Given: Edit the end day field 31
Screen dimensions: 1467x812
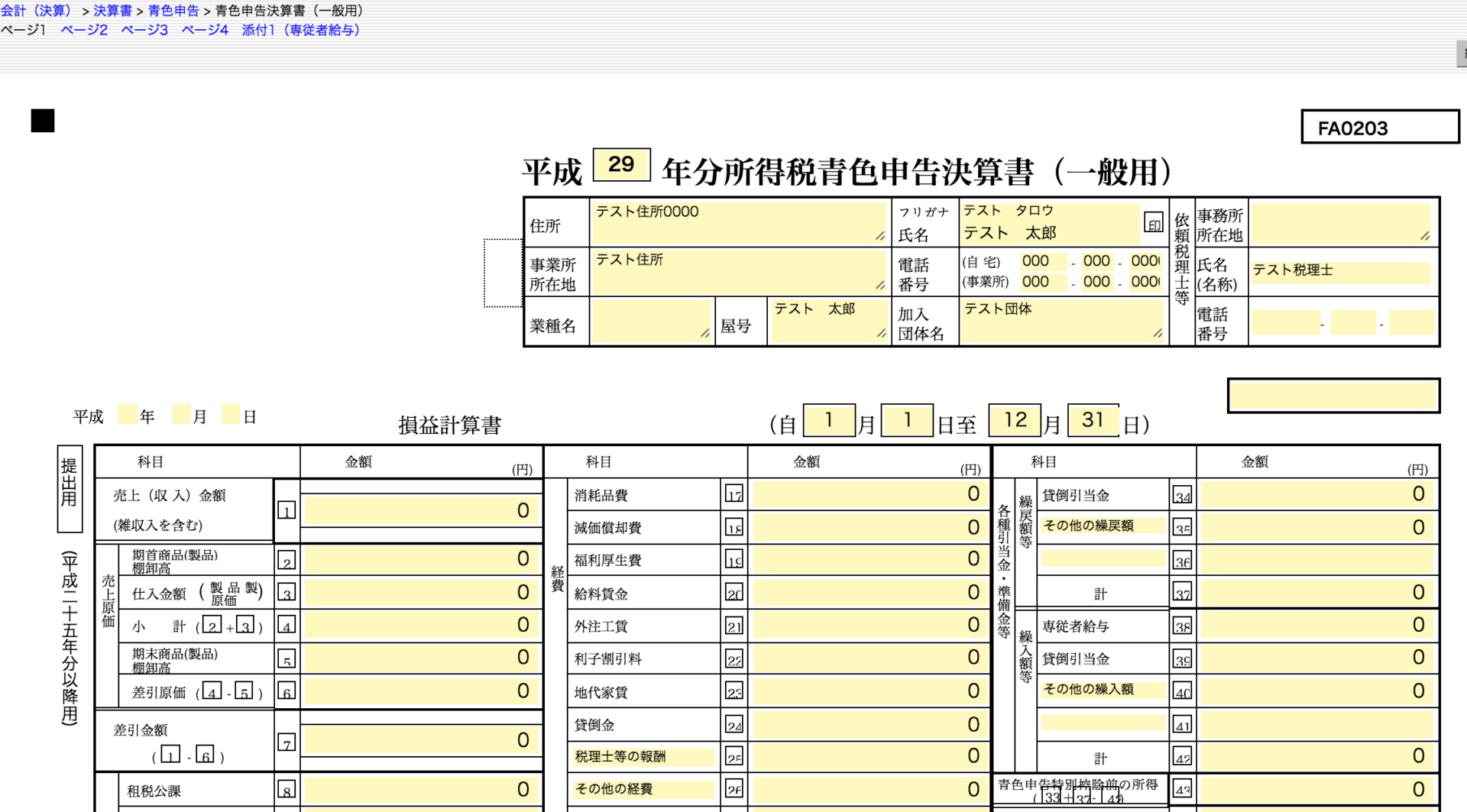Looking at the screenshot, I should [x=1093, y=420].
